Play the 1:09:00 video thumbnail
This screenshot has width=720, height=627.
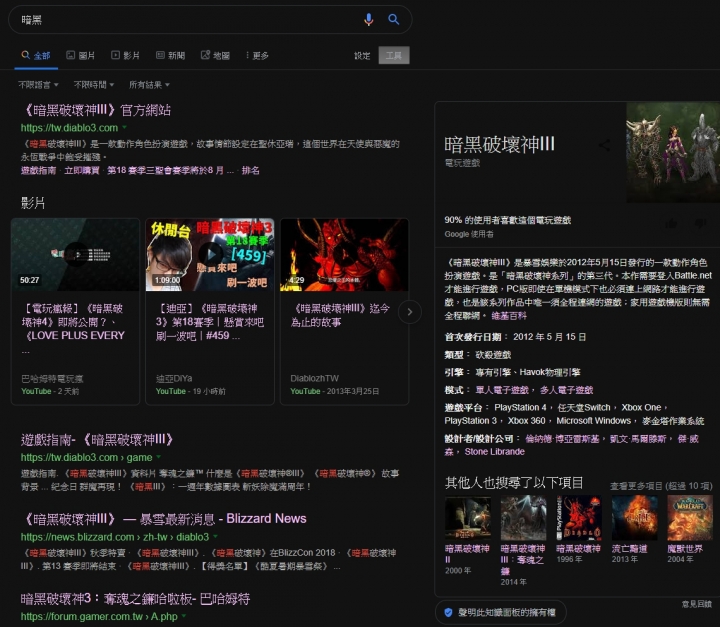tap(210, 254)
